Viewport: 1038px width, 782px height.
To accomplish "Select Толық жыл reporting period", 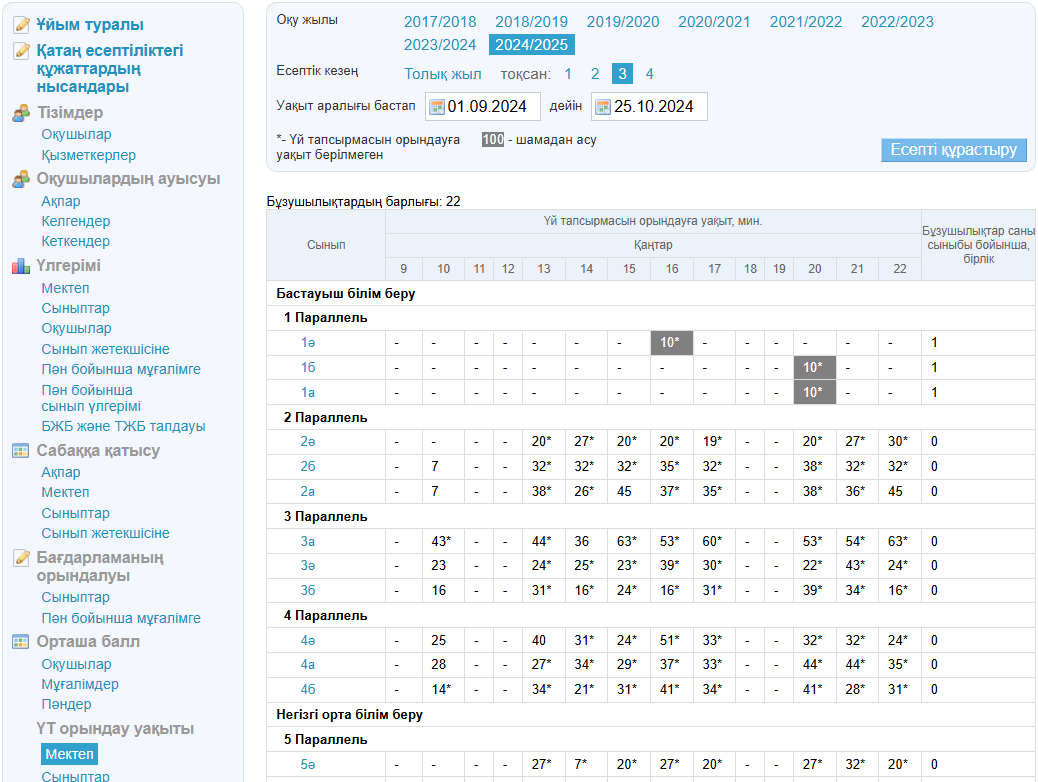I will click(442, 74).
